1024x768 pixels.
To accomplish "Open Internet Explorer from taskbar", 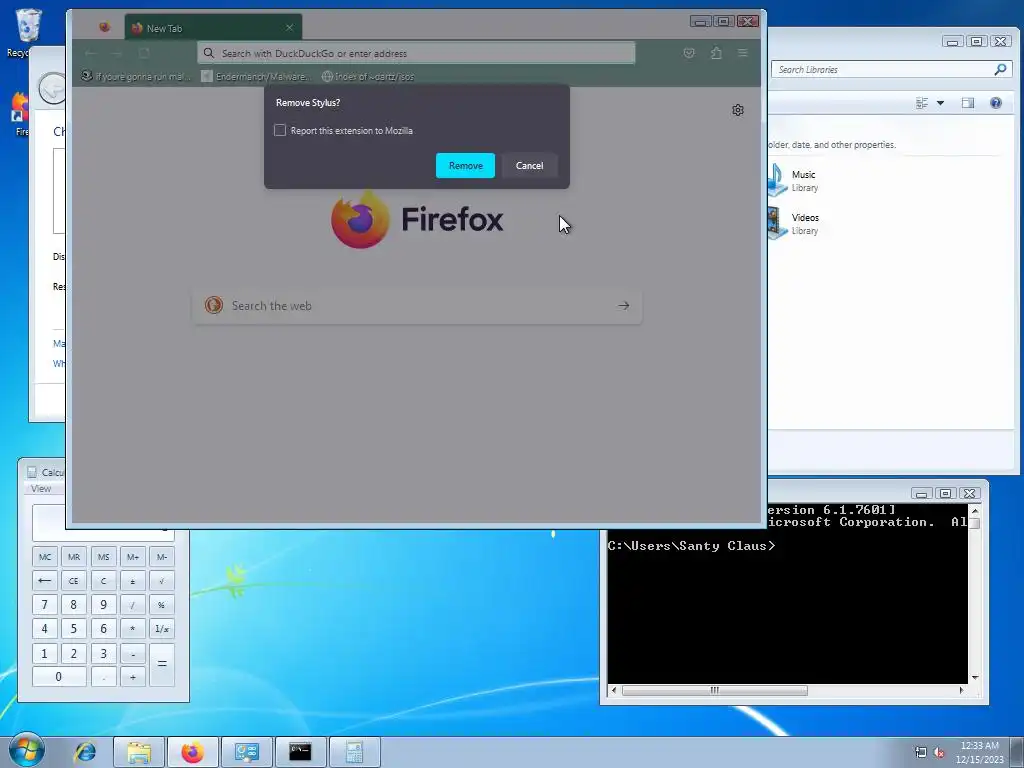I will pyautogui.click(x=85, y=752).
